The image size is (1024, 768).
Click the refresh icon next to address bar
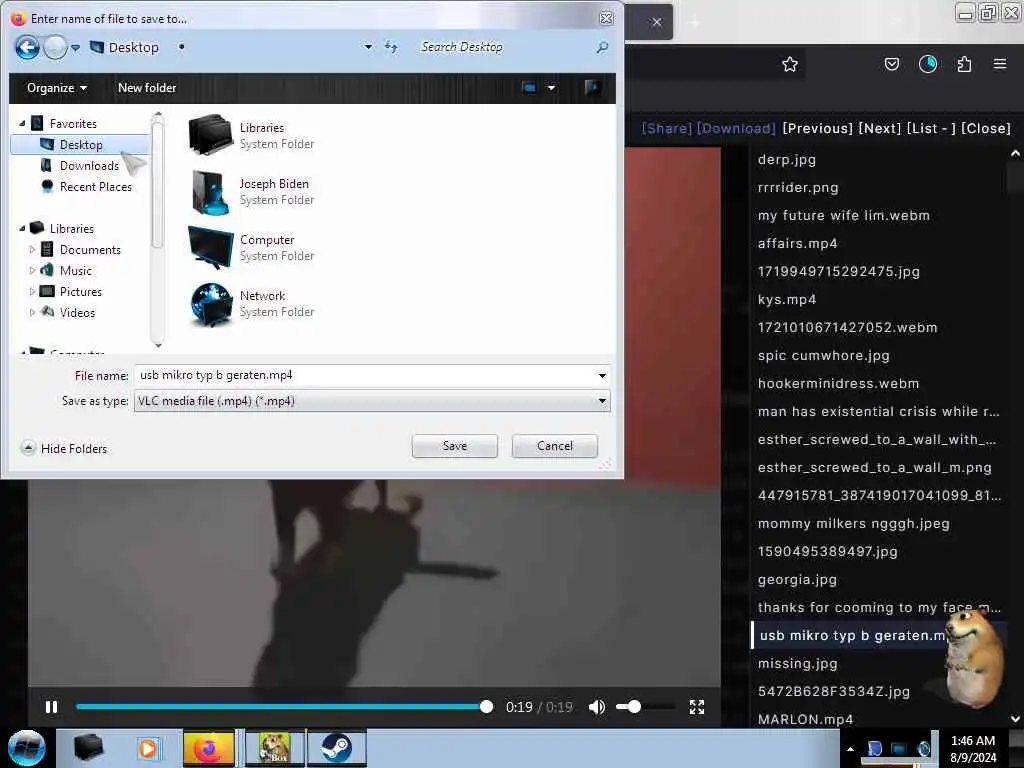[391, 47]
